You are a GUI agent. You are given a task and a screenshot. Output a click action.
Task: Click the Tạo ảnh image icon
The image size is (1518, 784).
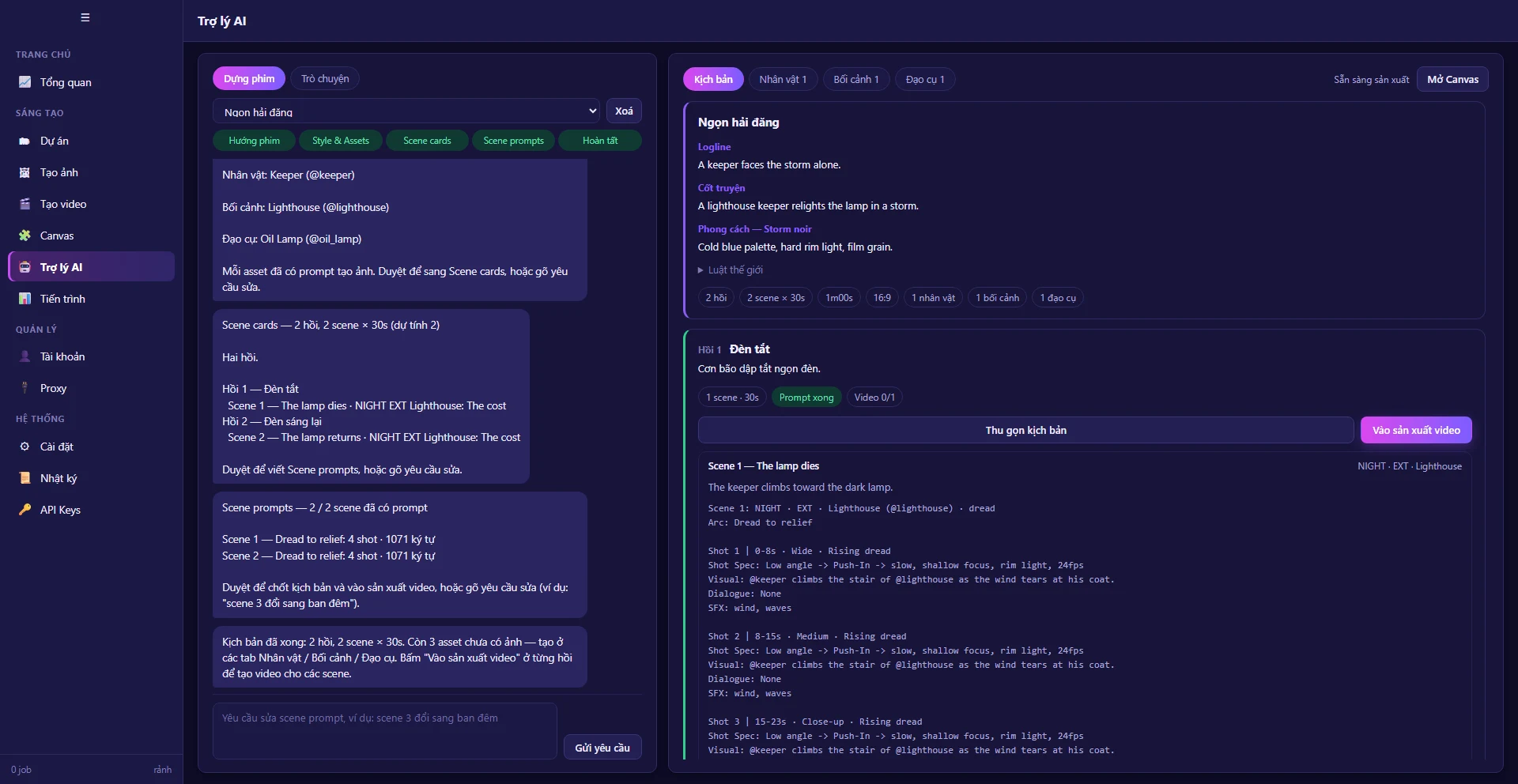(25, 172)
